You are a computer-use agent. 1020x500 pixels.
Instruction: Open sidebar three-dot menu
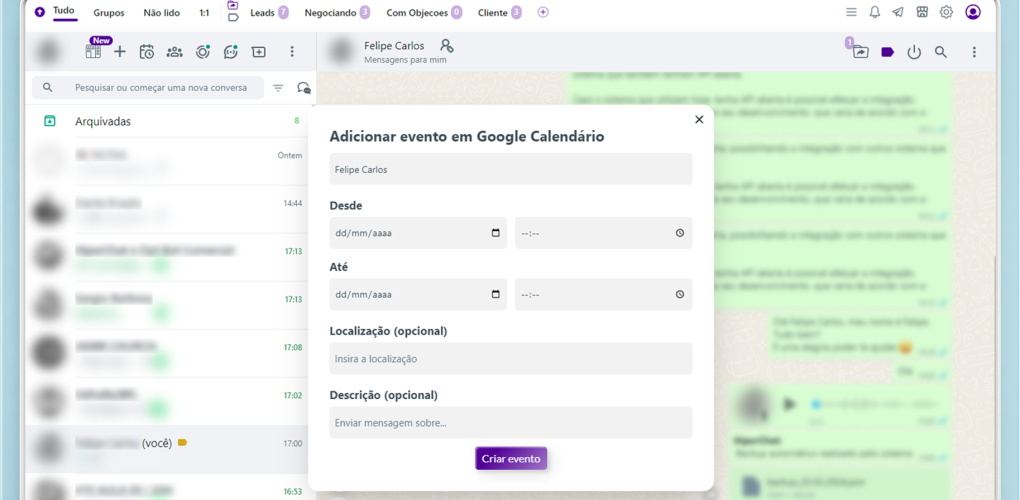tap(292, 52)
